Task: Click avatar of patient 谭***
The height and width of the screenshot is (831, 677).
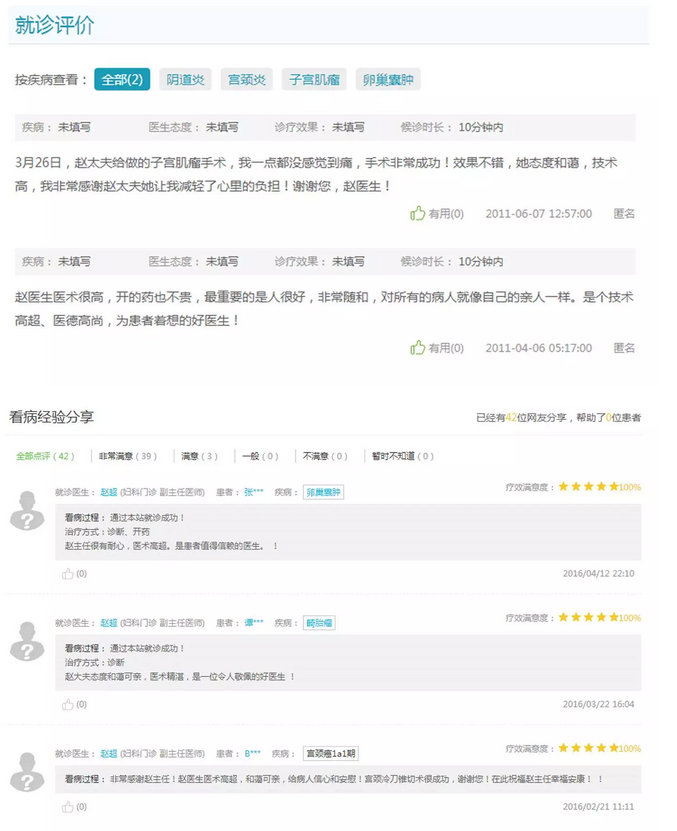Action: 27,641
